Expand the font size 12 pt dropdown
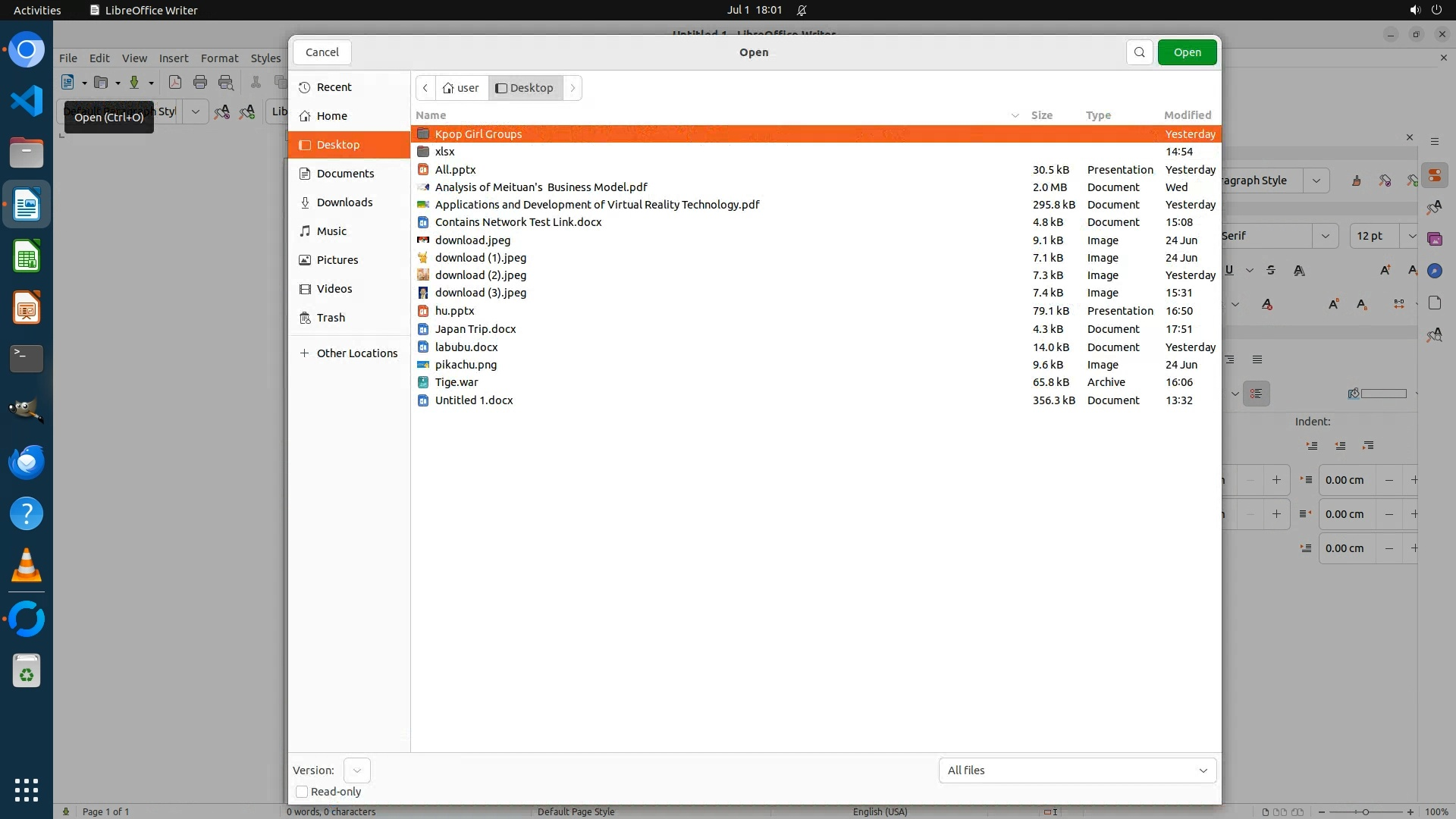This screenshot has height=819, width=1456. (x=1410, y=236)
